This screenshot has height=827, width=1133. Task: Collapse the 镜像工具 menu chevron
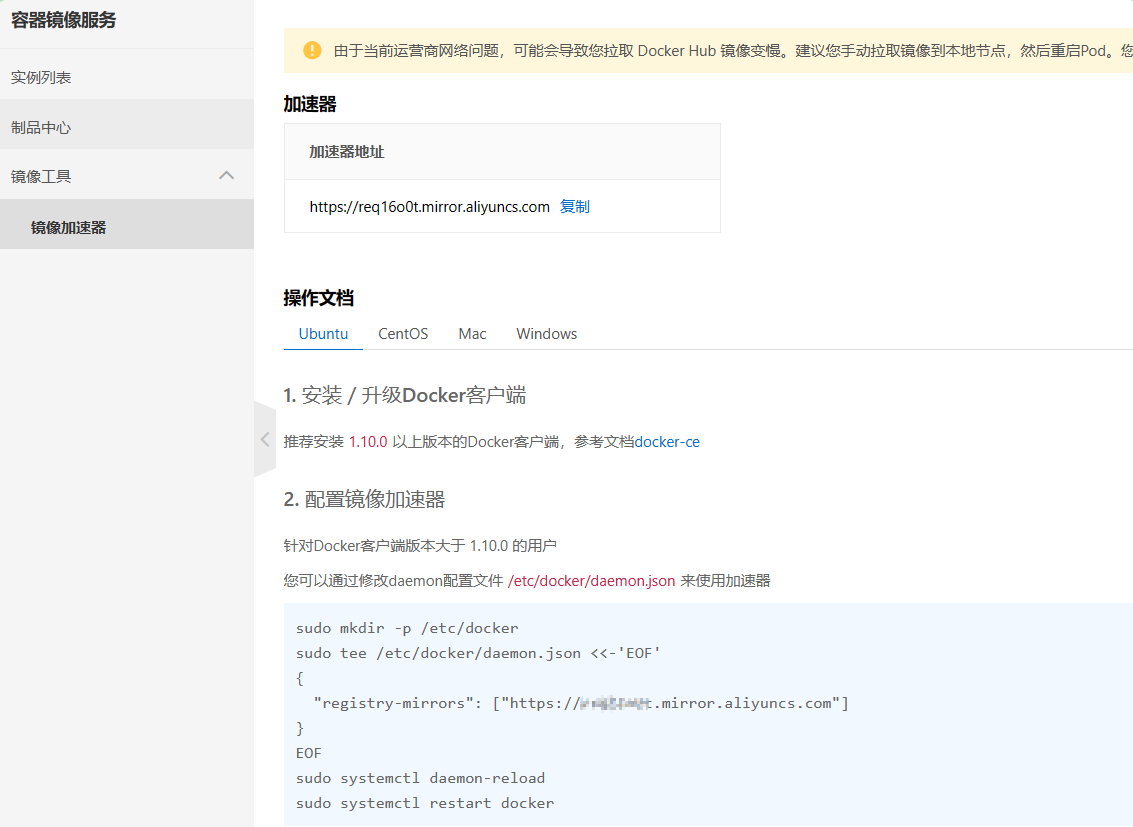click(226, 176)
